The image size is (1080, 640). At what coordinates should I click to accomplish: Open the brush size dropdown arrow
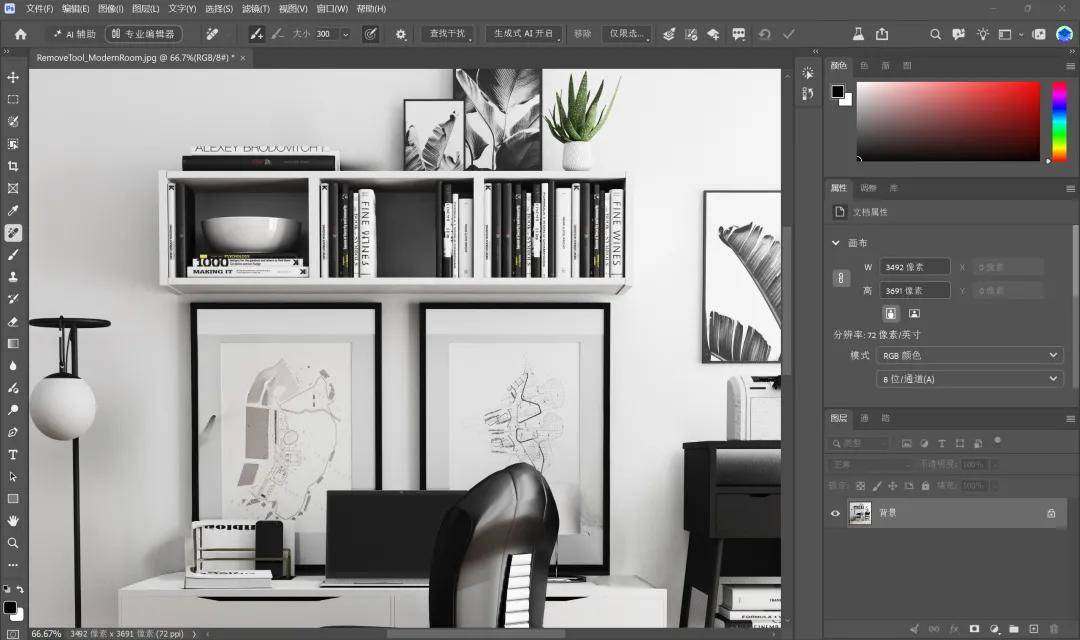click(x=346, y=34)
